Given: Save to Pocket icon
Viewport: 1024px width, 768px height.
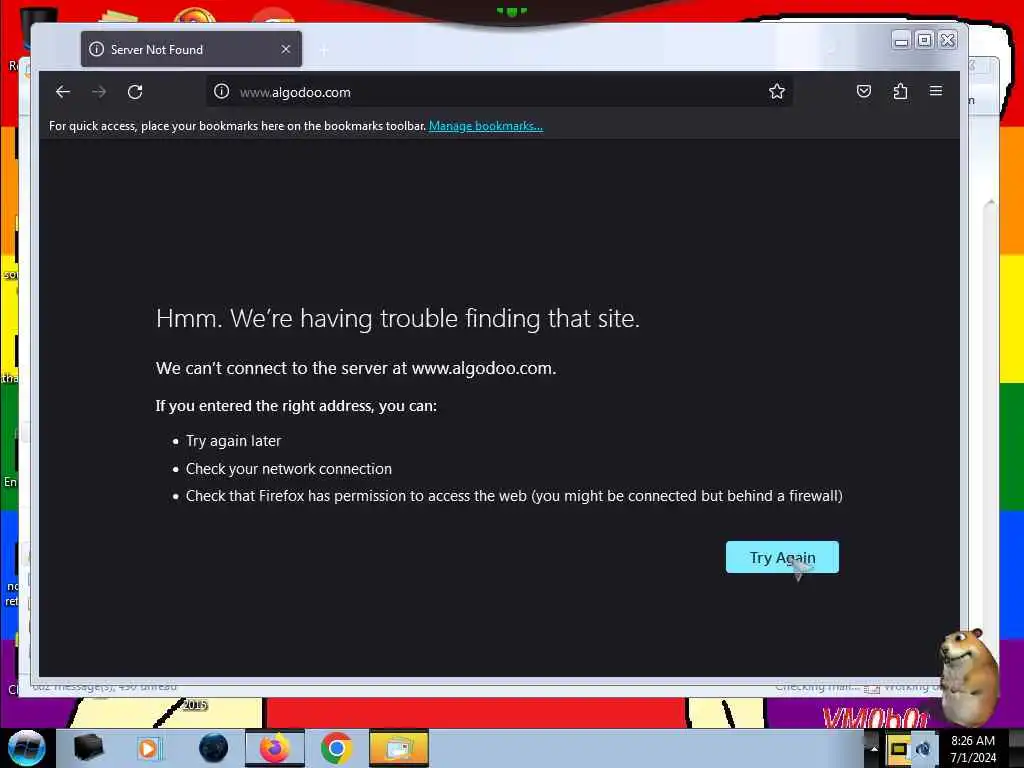Looking at the screenshot, I should pyautogui.click(x=863, y=91).
